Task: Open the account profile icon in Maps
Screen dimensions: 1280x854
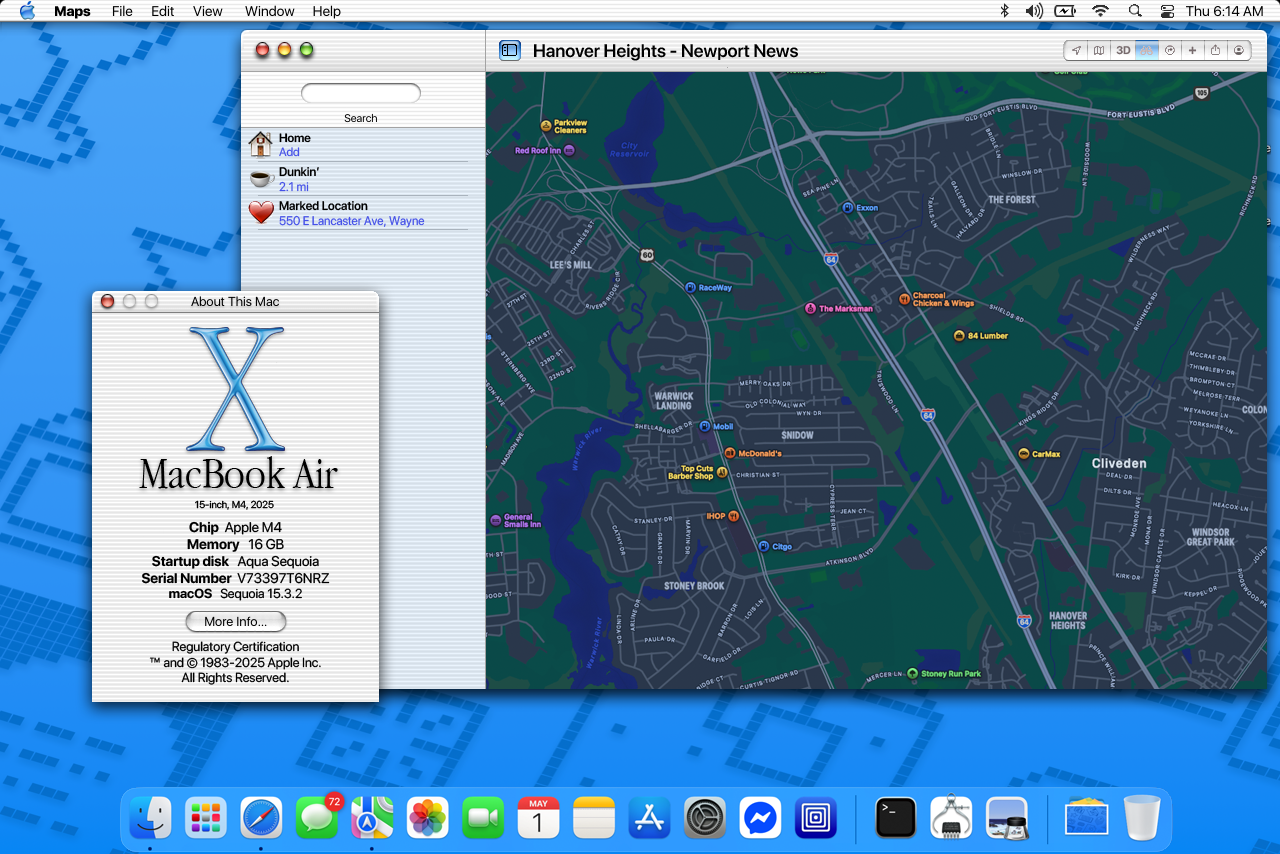Action: click(x=1239, y=50)
